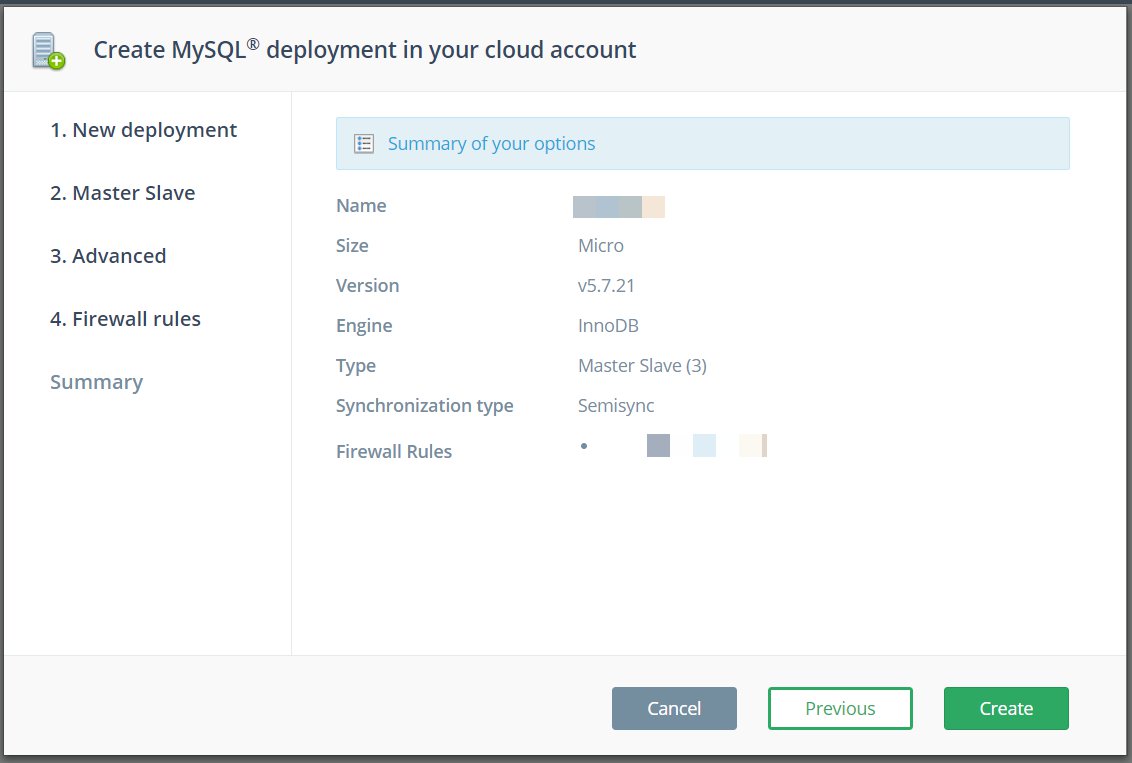Click the Synchronization type label

(424, 406)
